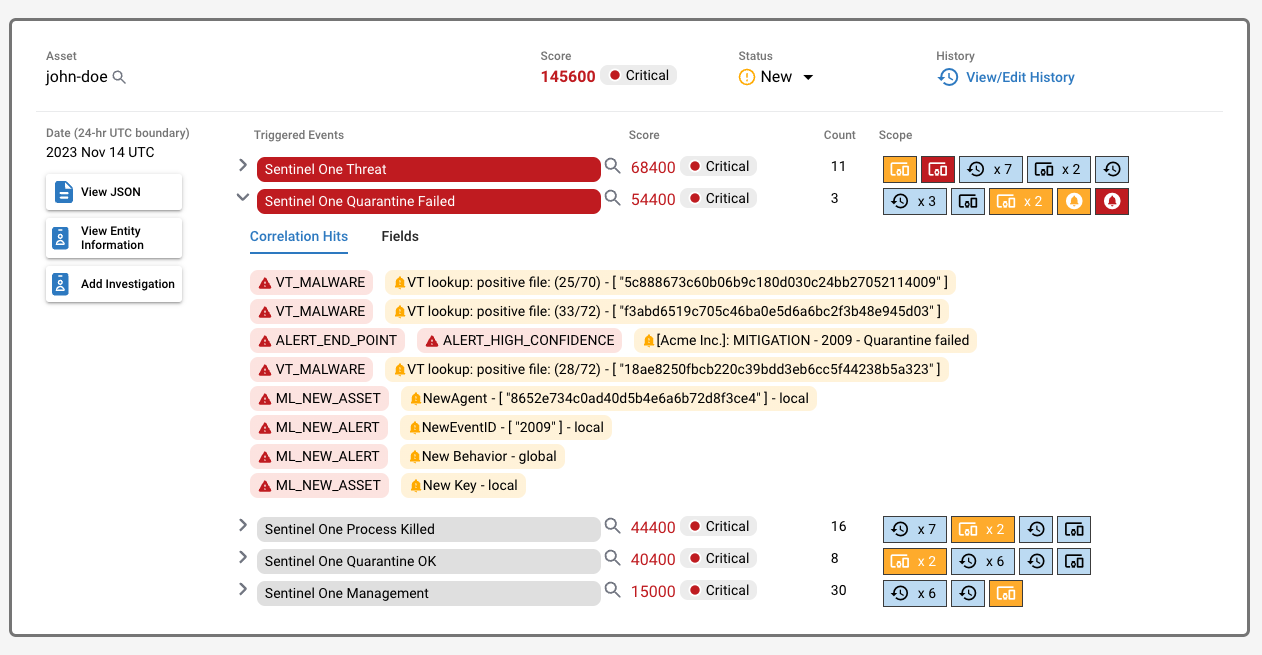Single history badge in Quarantine OK row

[1036, 561]
